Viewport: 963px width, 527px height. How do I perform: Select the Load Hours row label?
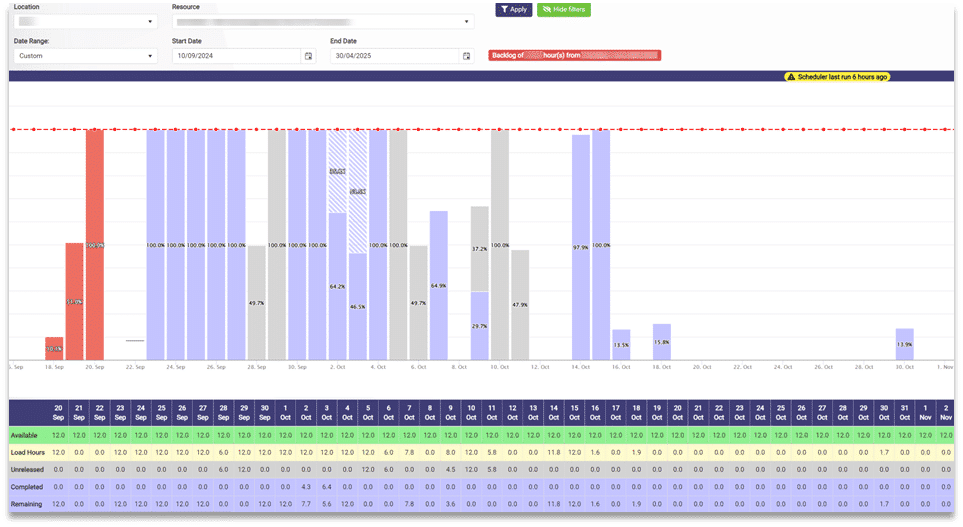(27, 453)
